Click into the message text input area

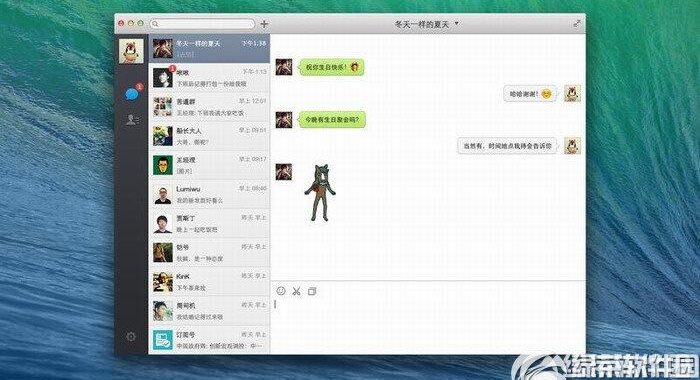tap(428, 326)
